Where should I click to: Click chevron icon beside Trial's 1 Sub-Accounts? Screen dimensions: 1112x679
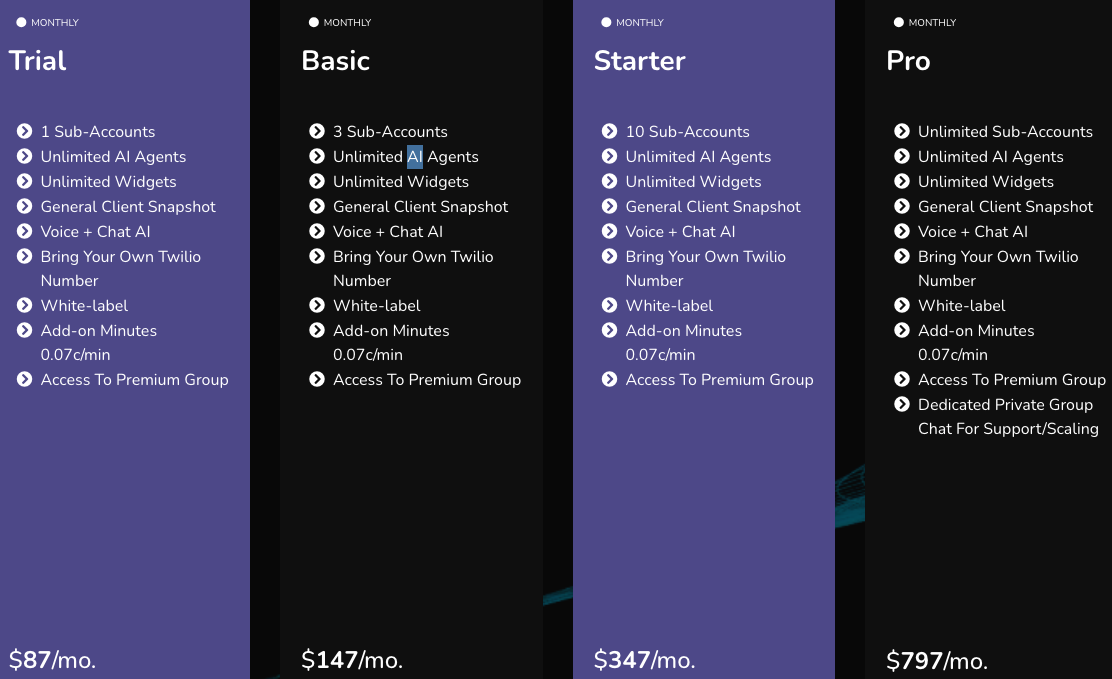point(25,131)
